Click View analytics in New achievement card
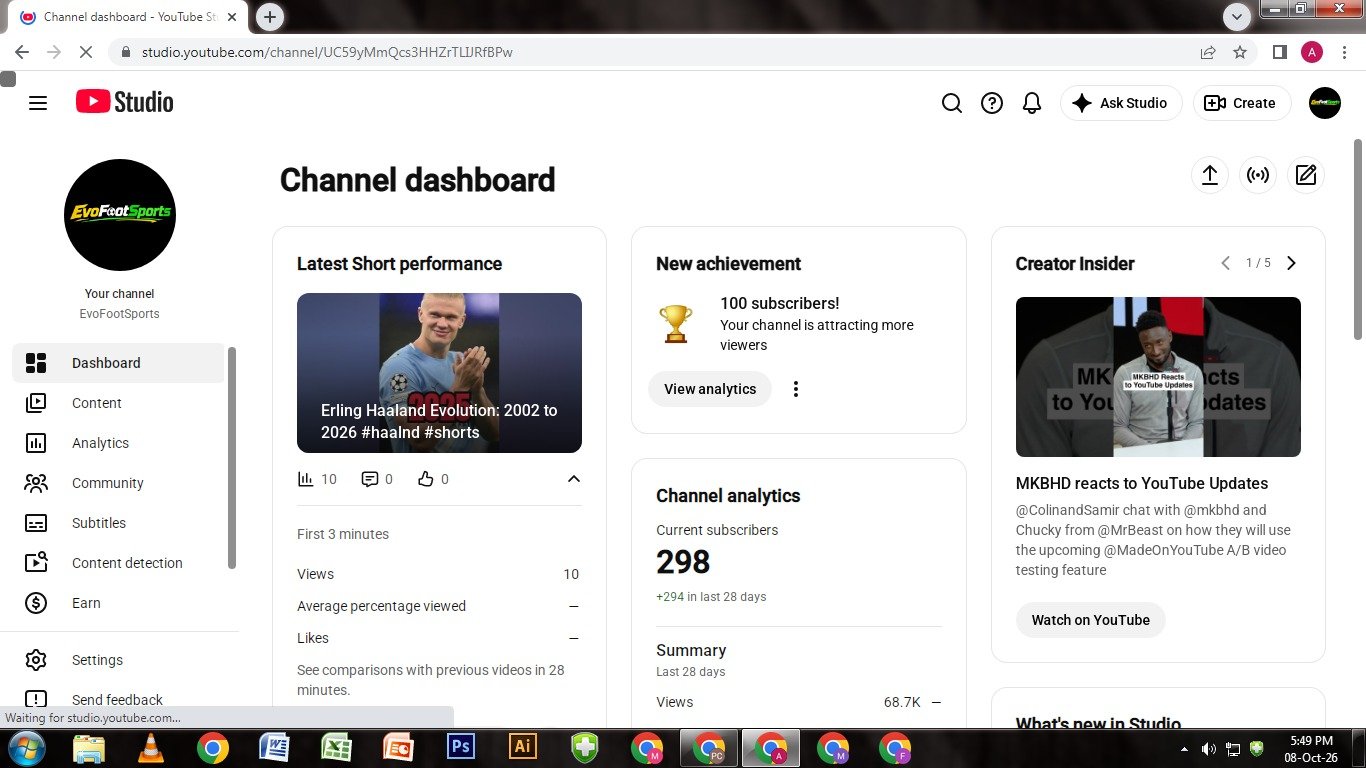 (710, 389)
